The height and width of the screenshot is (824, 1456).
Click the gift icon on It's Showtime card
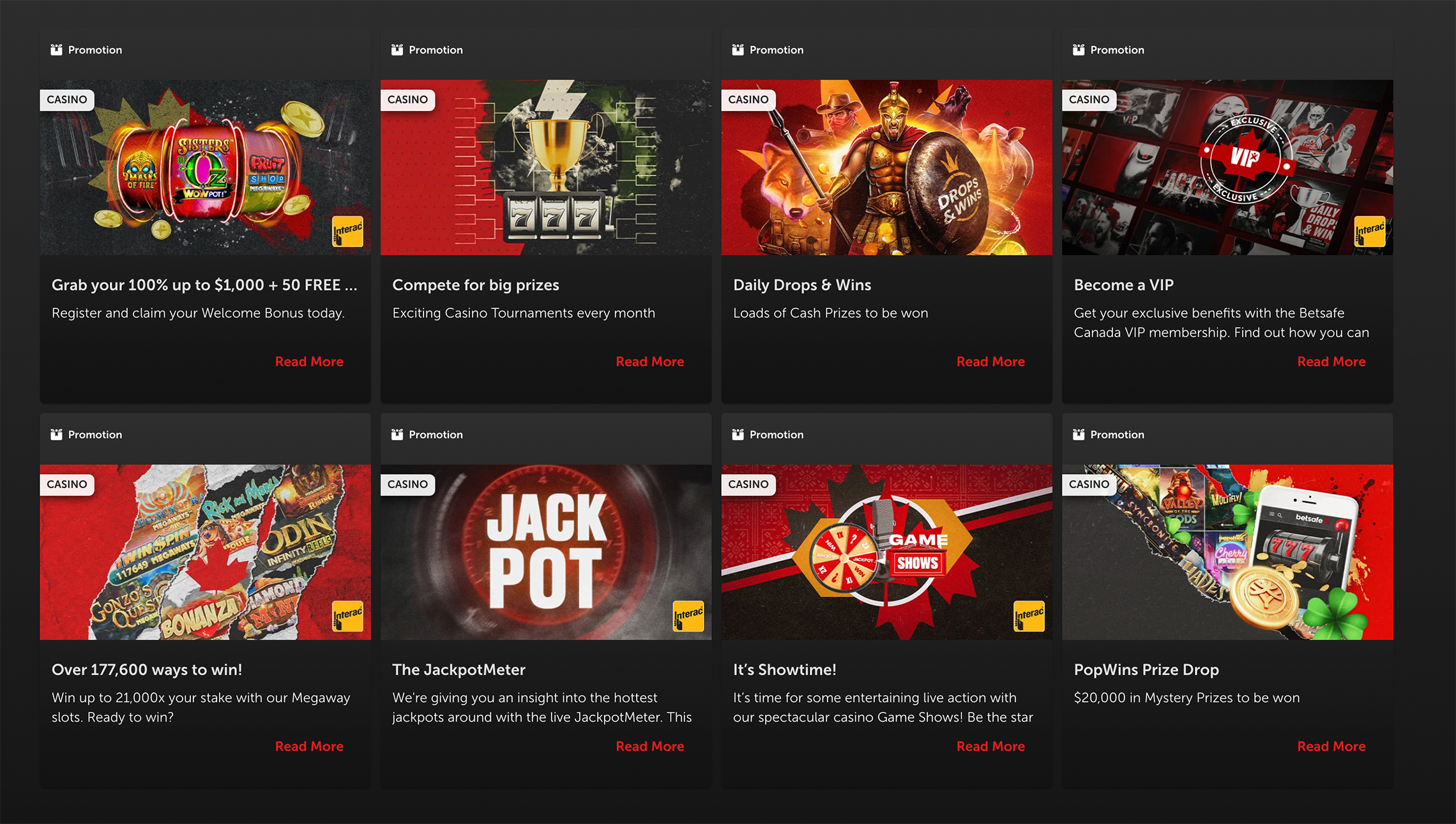point(738,434)
